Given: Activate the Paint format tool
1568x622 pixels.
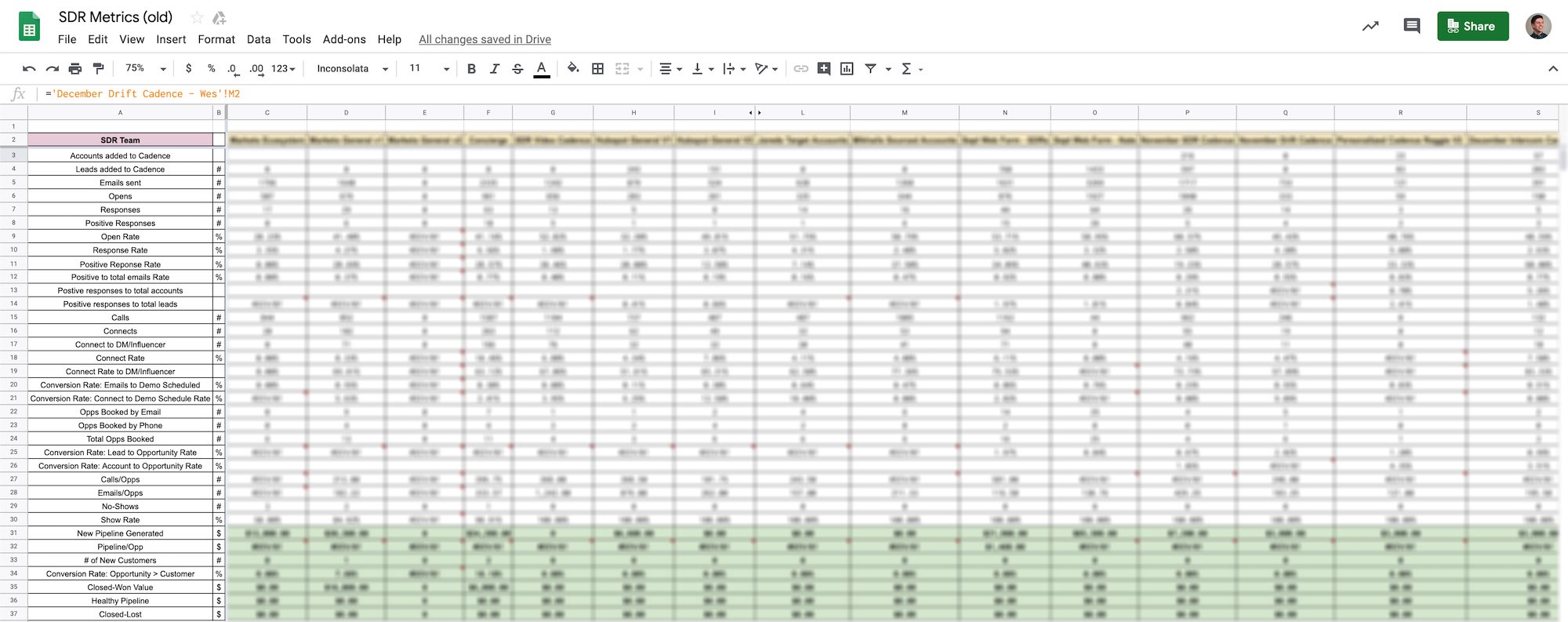Looking at the screenshot, I should tap(98, 69).
